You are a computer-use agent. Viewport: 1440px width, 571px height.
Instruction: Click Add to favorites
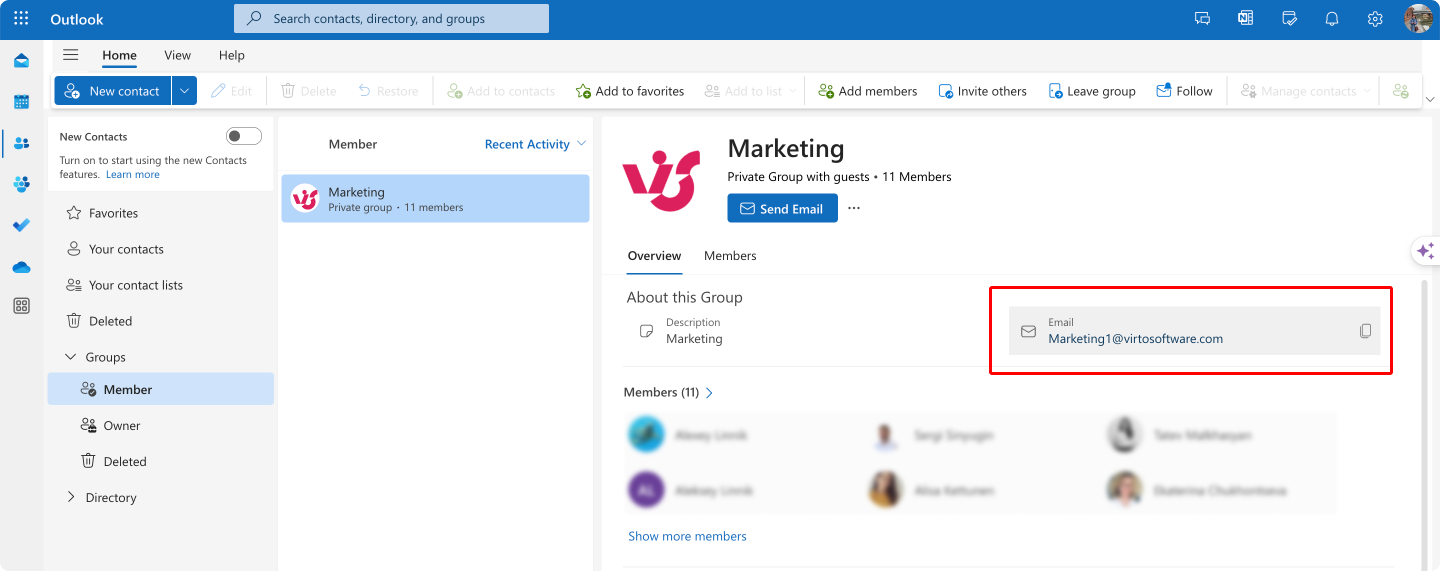pyautogui.click(x=630, y=91)
